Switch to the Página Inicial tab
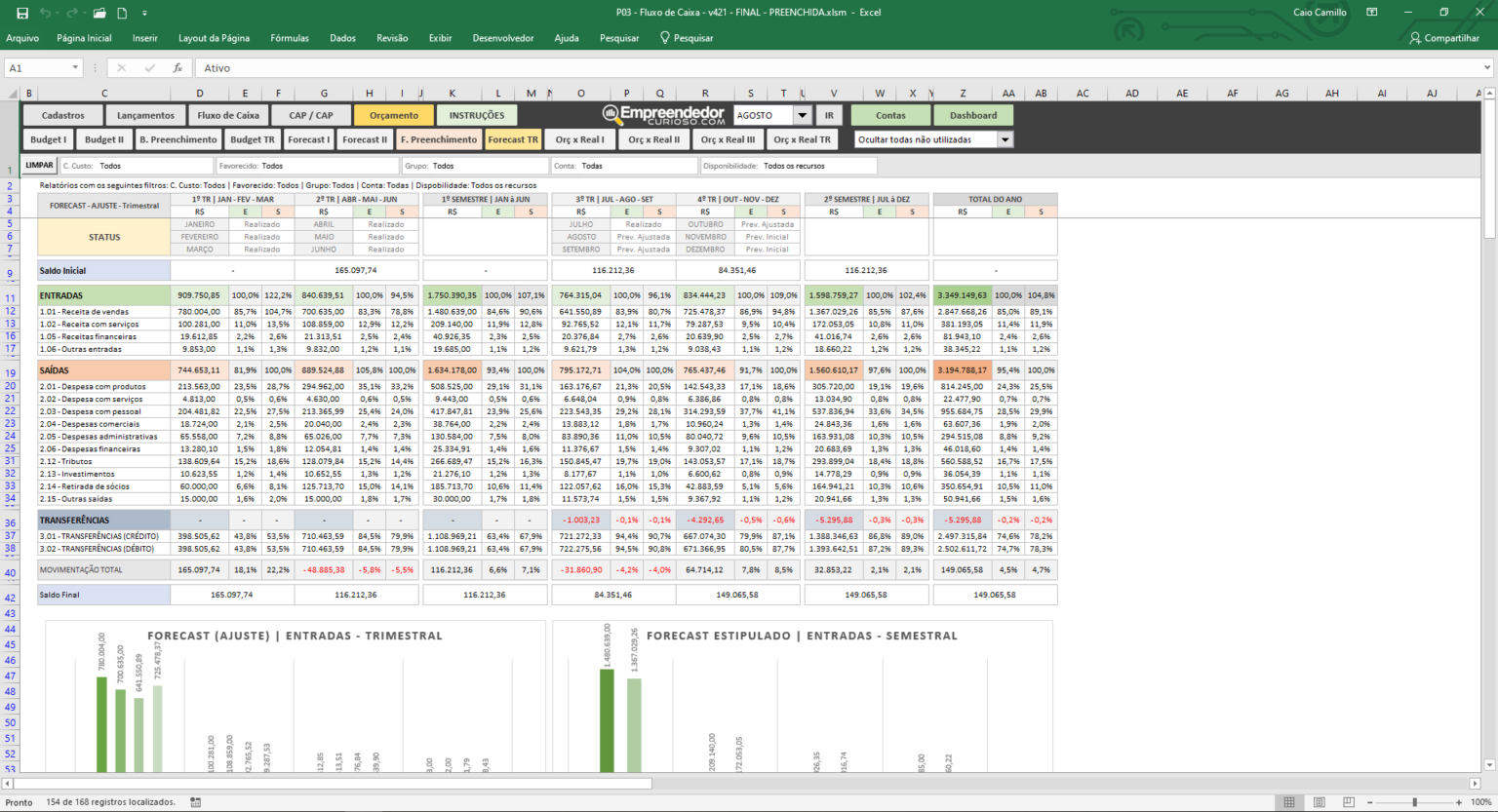The image size is (1498, 812). [x=85, y=38]
